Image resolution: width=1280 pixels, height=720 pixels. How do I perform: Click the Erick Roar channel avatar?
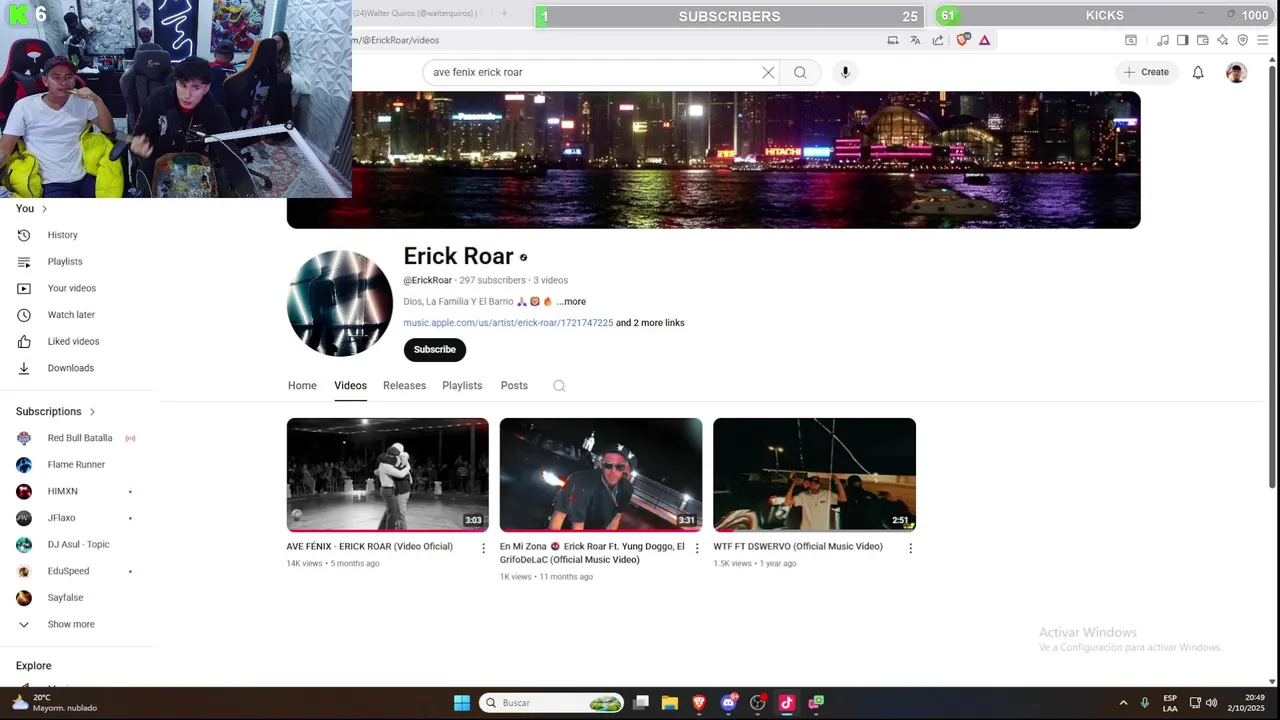340,303
